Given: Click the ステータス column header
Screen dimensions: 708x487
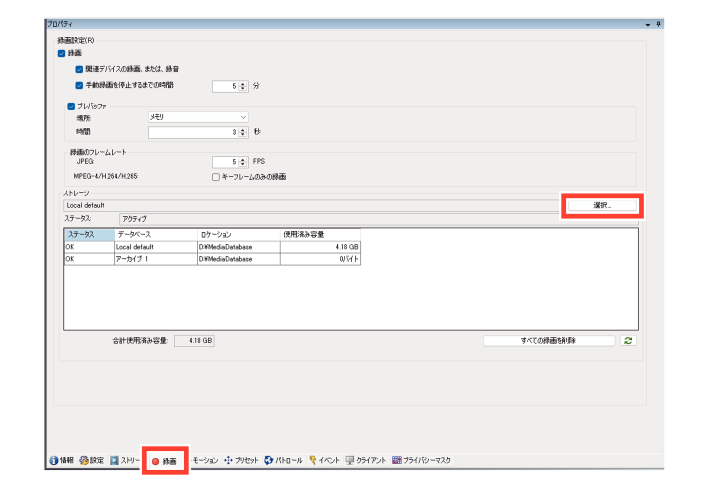Looking at the screenshot, I should [x=89, y=235].
